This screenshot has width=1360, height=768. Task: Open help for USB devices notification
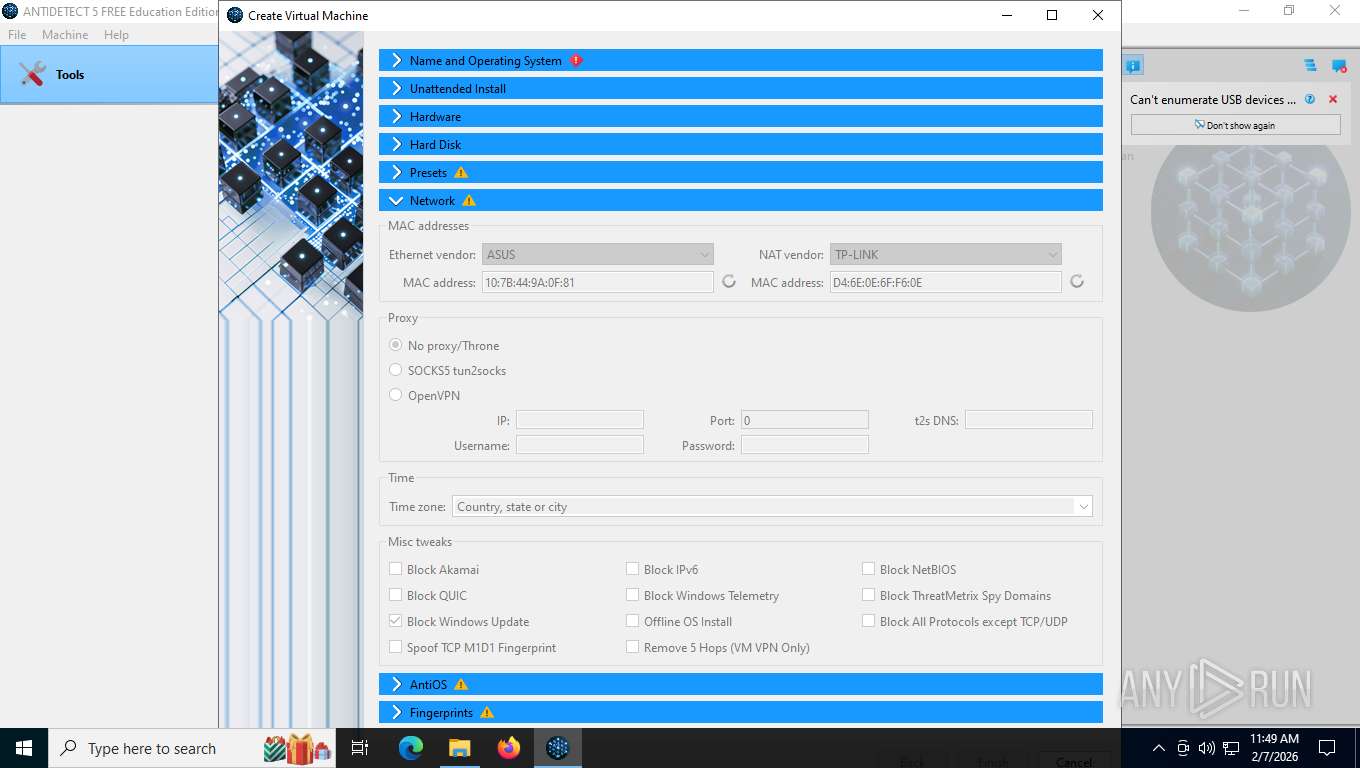pyautogui.click(x=1310, y=99)
